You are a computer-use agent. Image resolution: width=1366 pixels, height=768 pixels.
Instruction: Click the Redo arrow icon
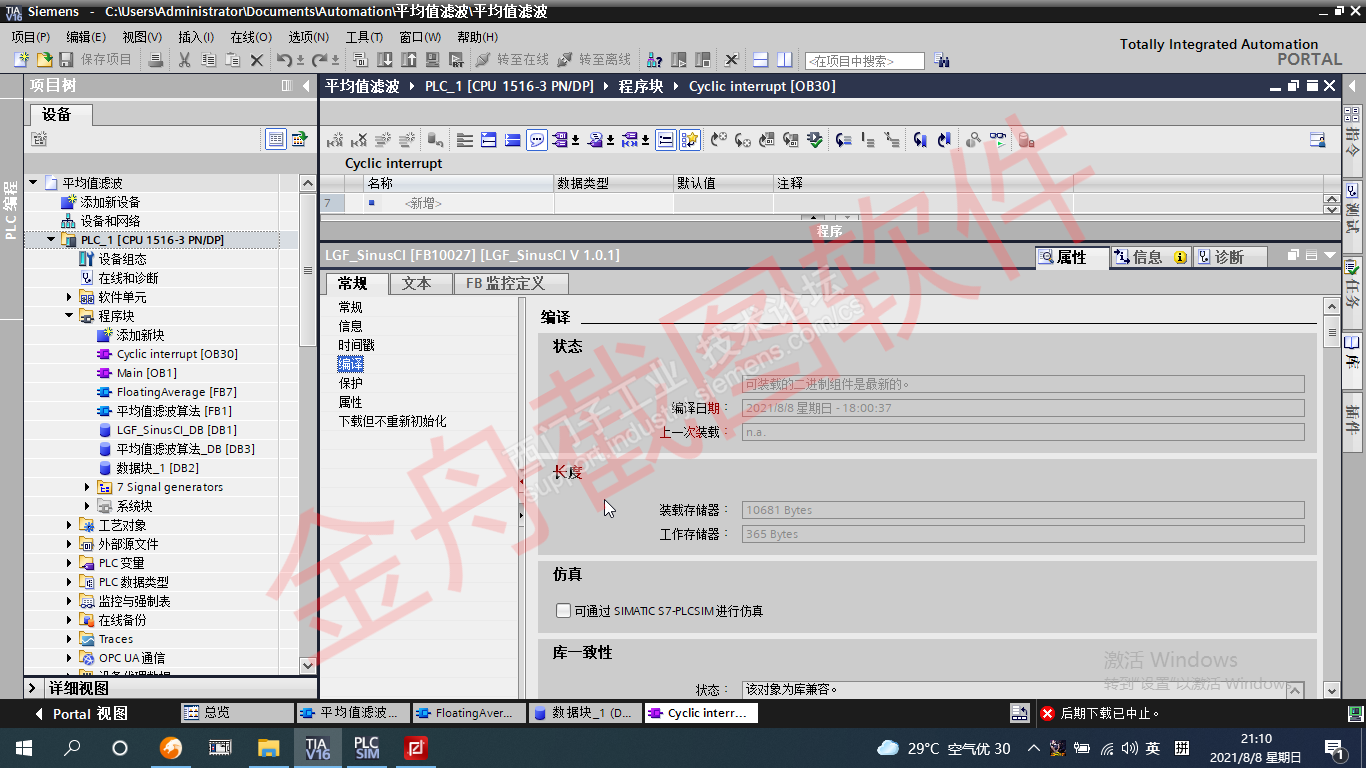[x=319, y=60]
